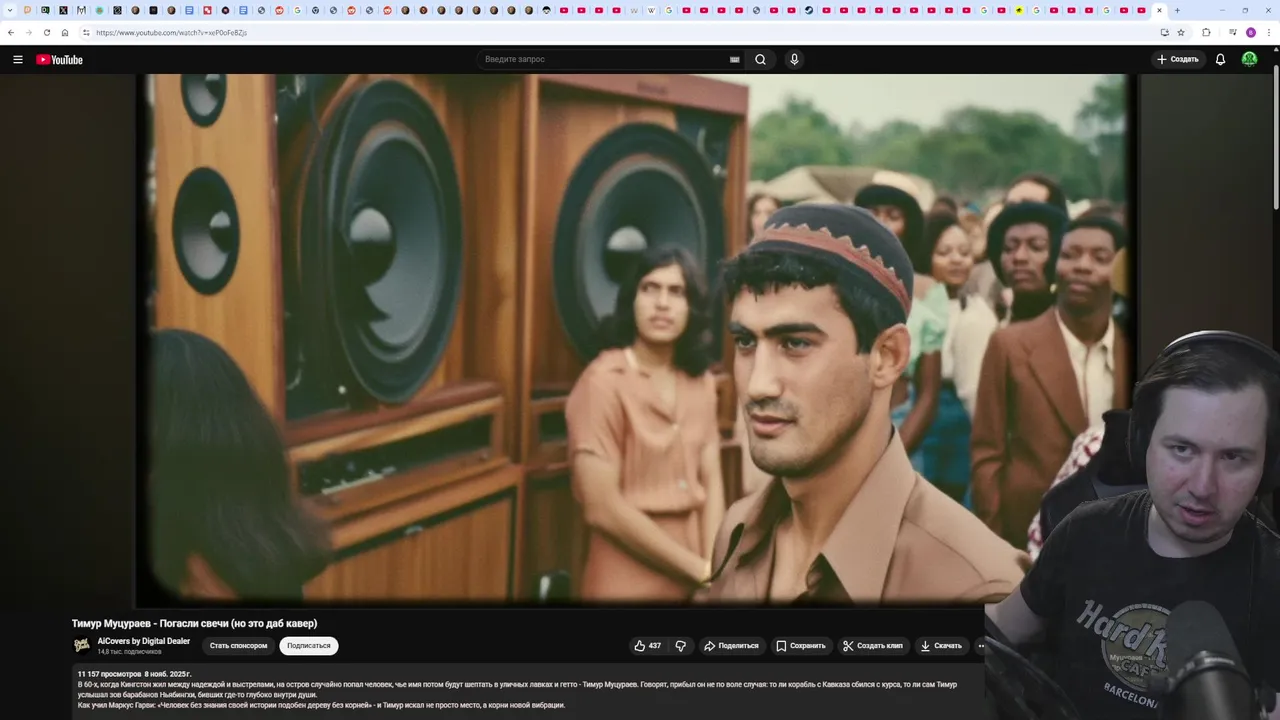Screen dimensions: 1280x720
Task: Switch to the Steam tab
Action: 808,10
